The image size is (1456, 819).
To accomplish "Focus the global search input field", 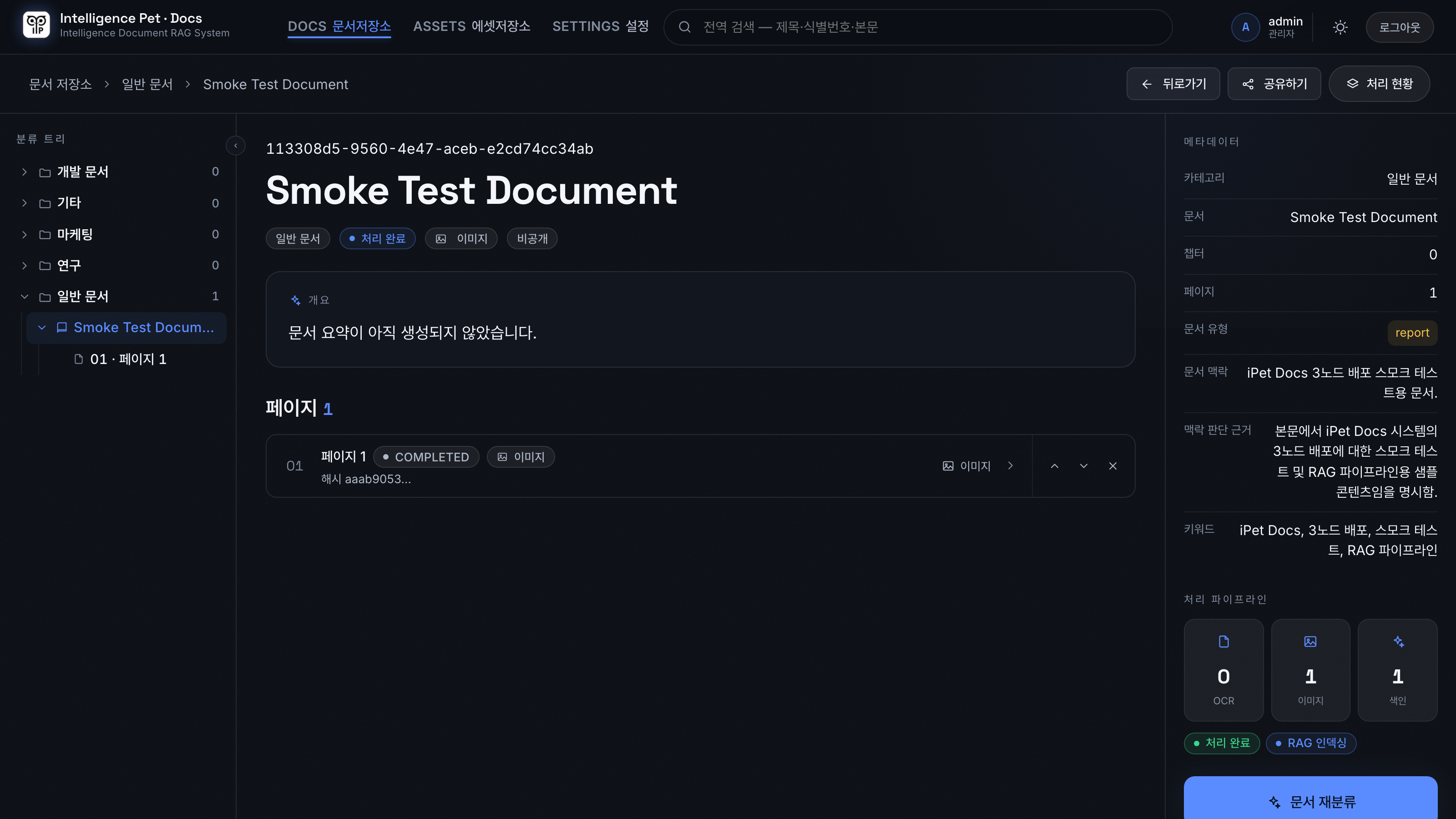I will click(x=918, y=27).
